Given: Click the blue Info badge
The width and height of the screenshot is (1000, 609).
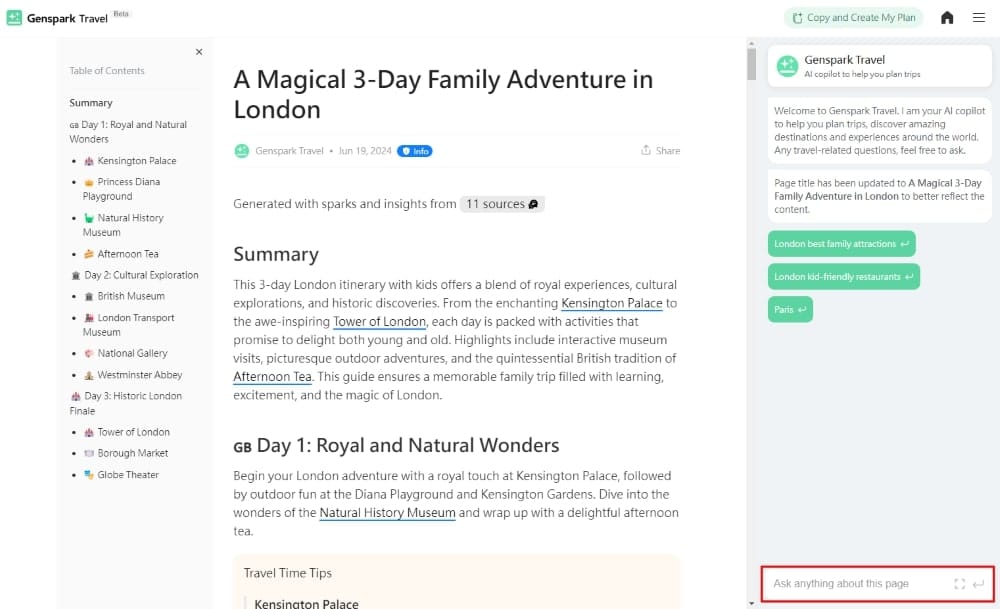Looking at the screenshot, I should click(415, 151).
